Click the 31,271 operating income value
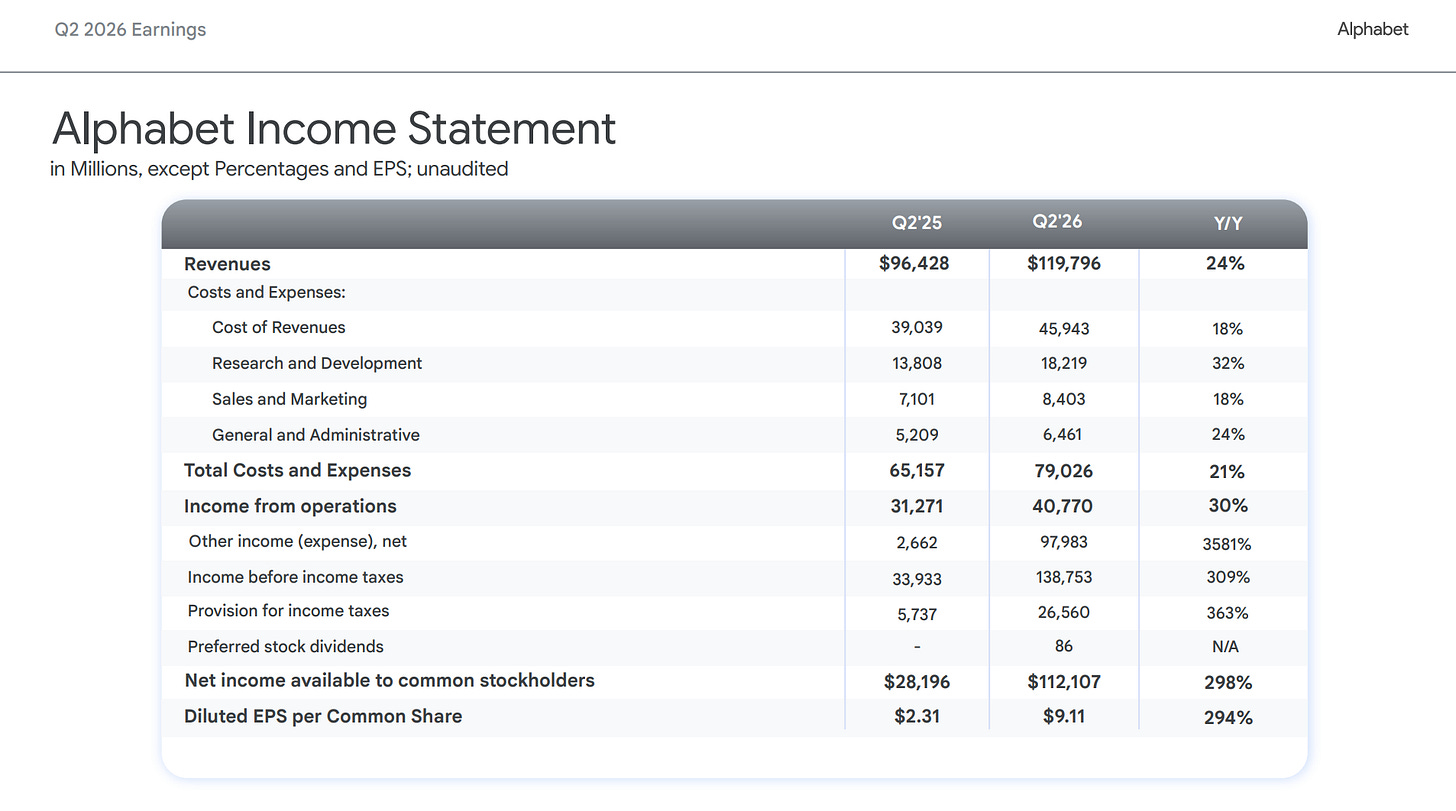The height and width of the screenshot is (811, 1456). [x=917, y=507]
